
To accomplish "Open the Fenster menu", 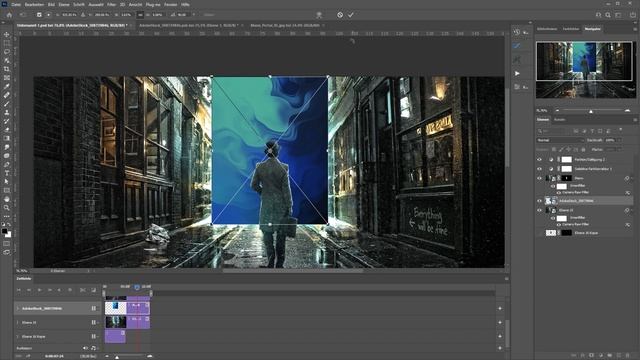I will click(171, 4).
